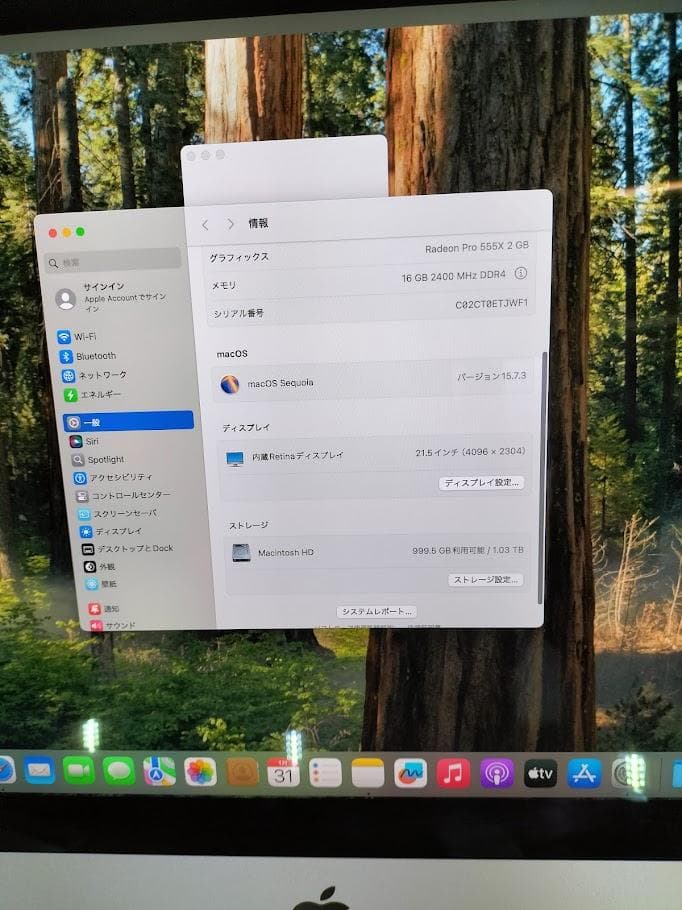Viewport: 682px width, 910px height.
Task: Open Bluetooth settings in the sidebar
Action: click(x=88, y=356)
